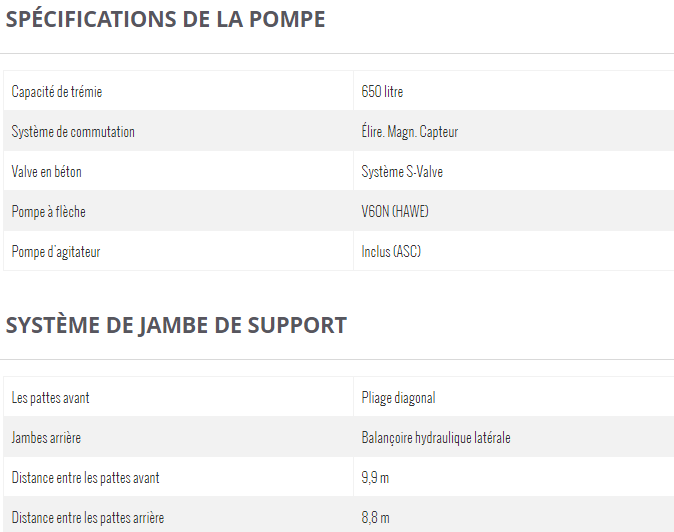Screen dimensions: 674x532
Task: Click the 'Spécifications de la pompe' heading
Action: pos(165,19)
